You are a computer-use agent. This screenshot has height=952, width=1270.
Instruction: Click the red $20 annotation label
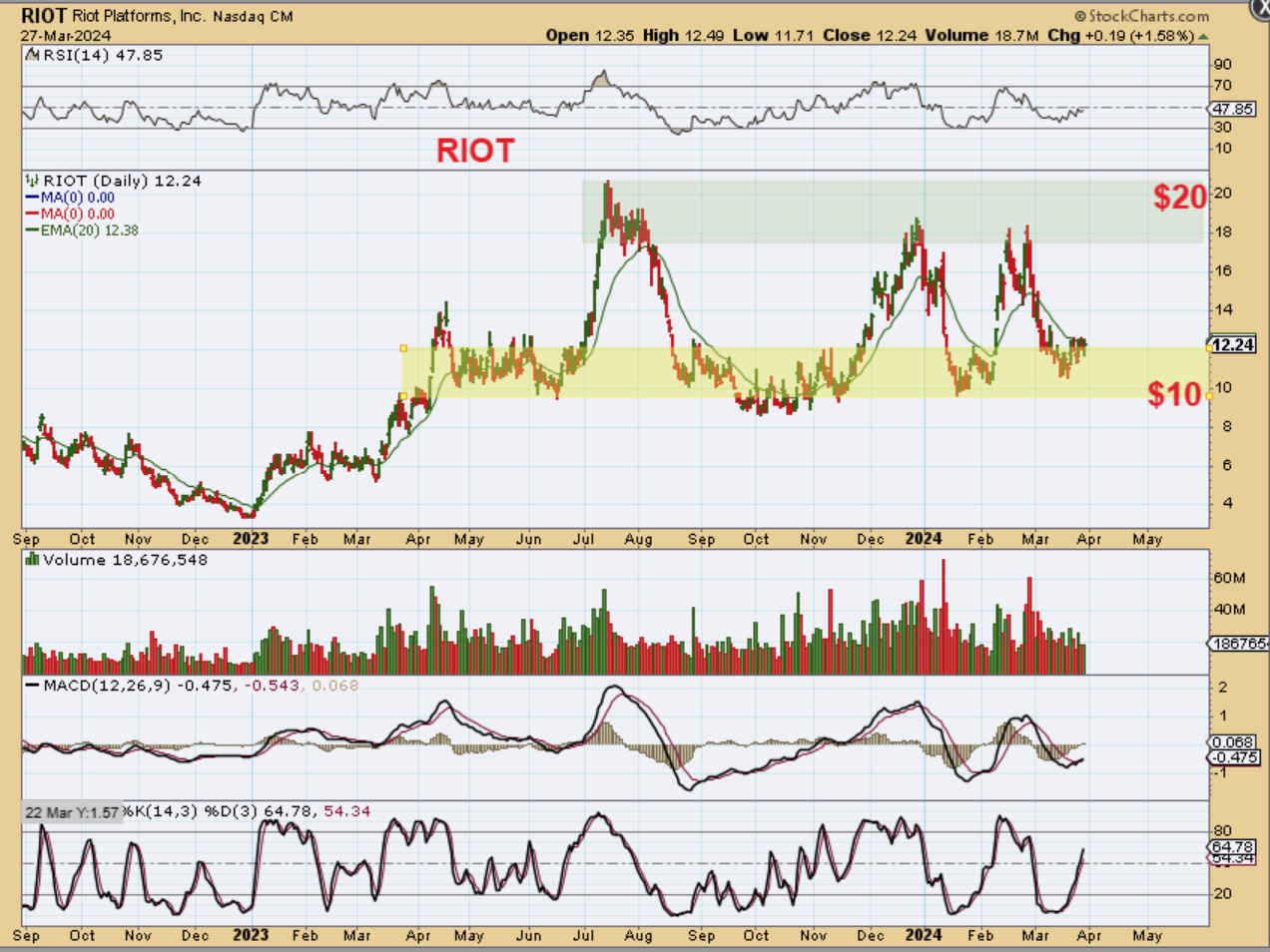(x=1179, y=197)
